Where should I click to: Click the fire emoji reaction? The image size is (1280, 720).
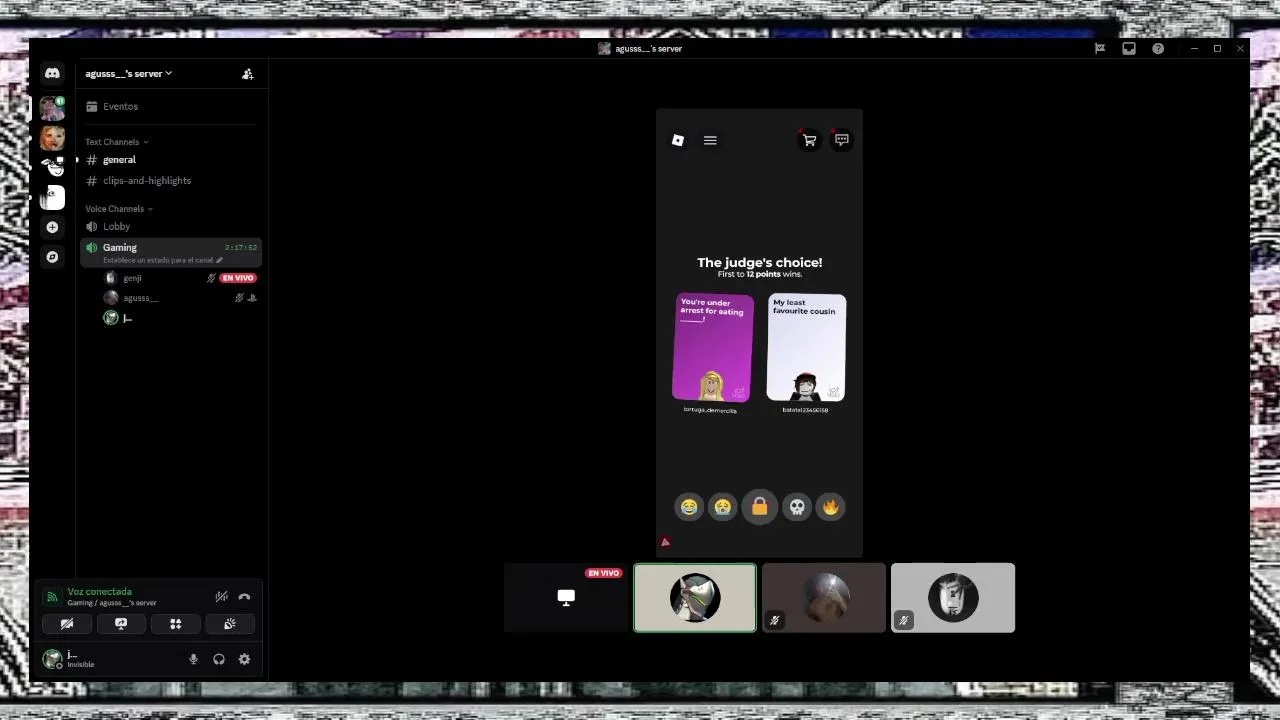pyautogui.click(x=830, y=507)
